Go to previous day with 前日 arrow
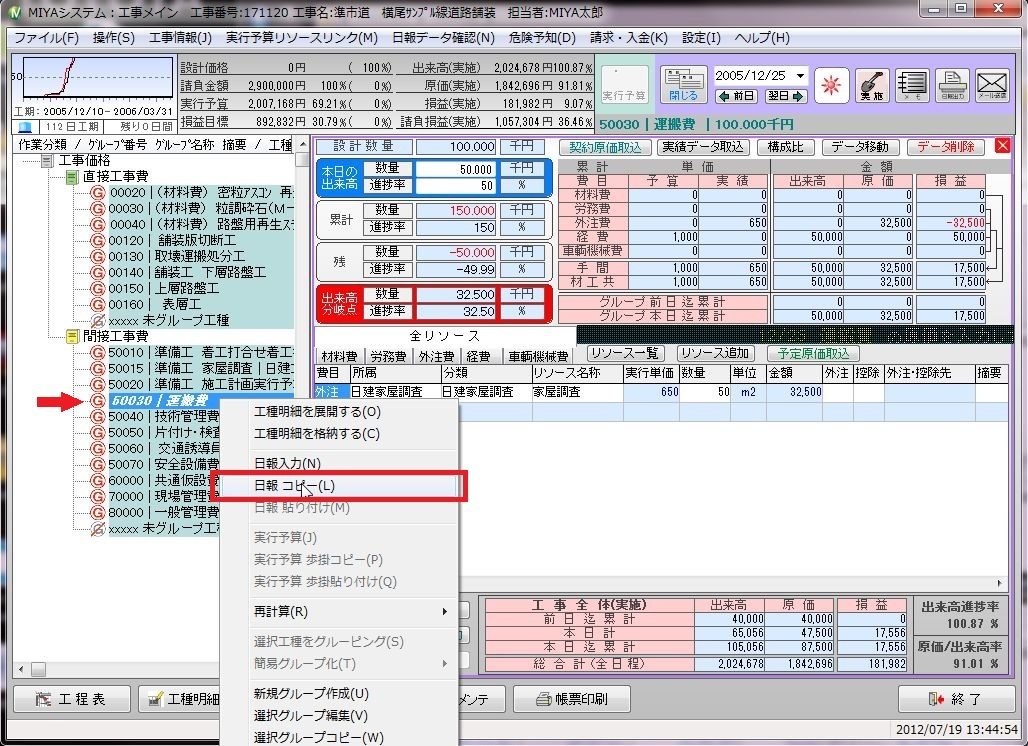Image resolution: width=1028 pixels, height=746 pixels. pos(736,96)
